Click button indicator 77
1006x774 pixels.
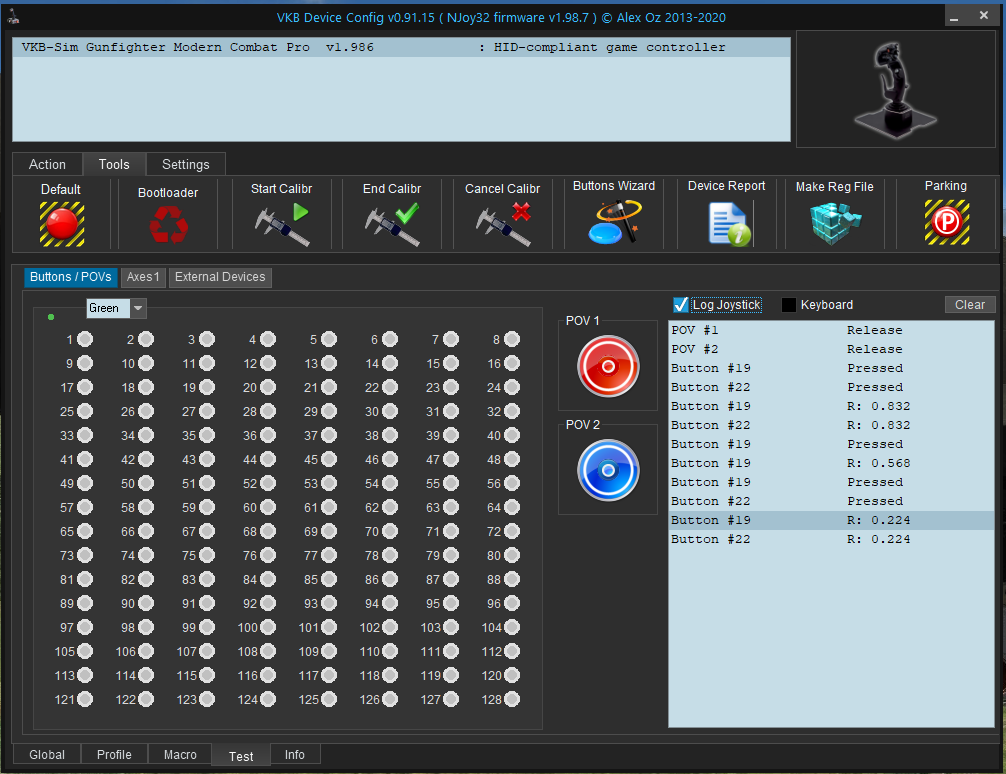(329, 555)
